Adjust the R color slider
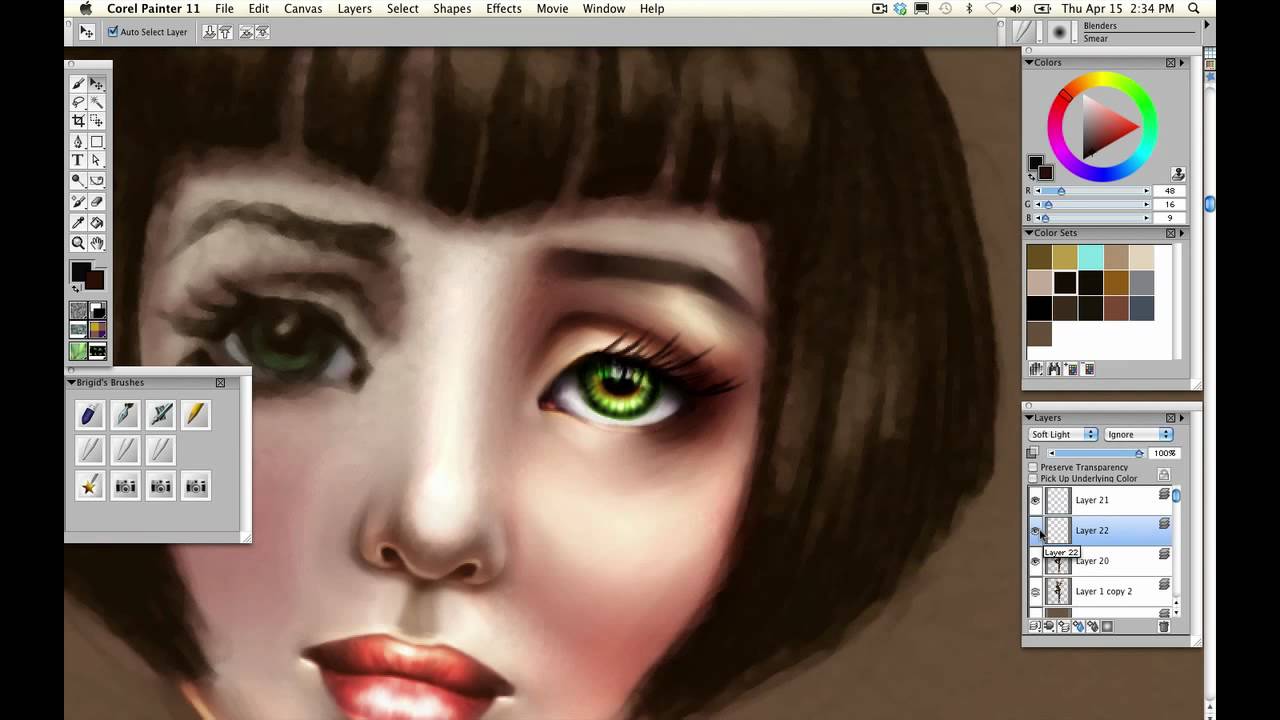This screenshot has width=1280, height=720. [x=1092, y=191]
